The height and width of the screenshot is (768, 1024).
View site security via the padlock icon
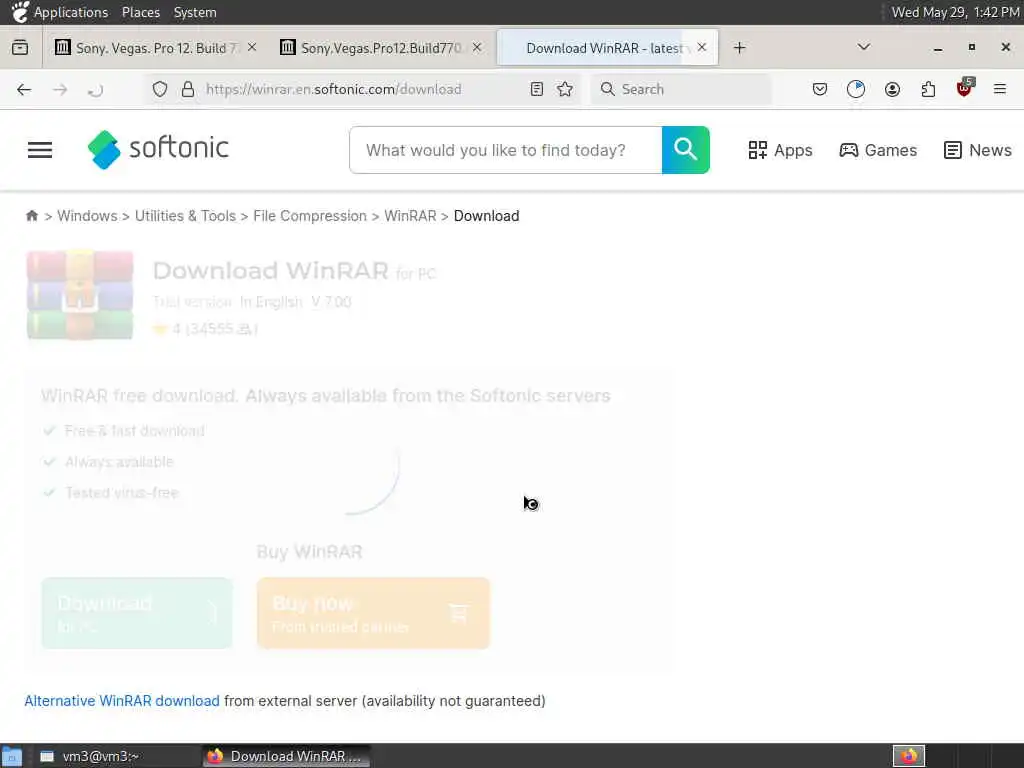pyautogui.click(x=188, y=89)
